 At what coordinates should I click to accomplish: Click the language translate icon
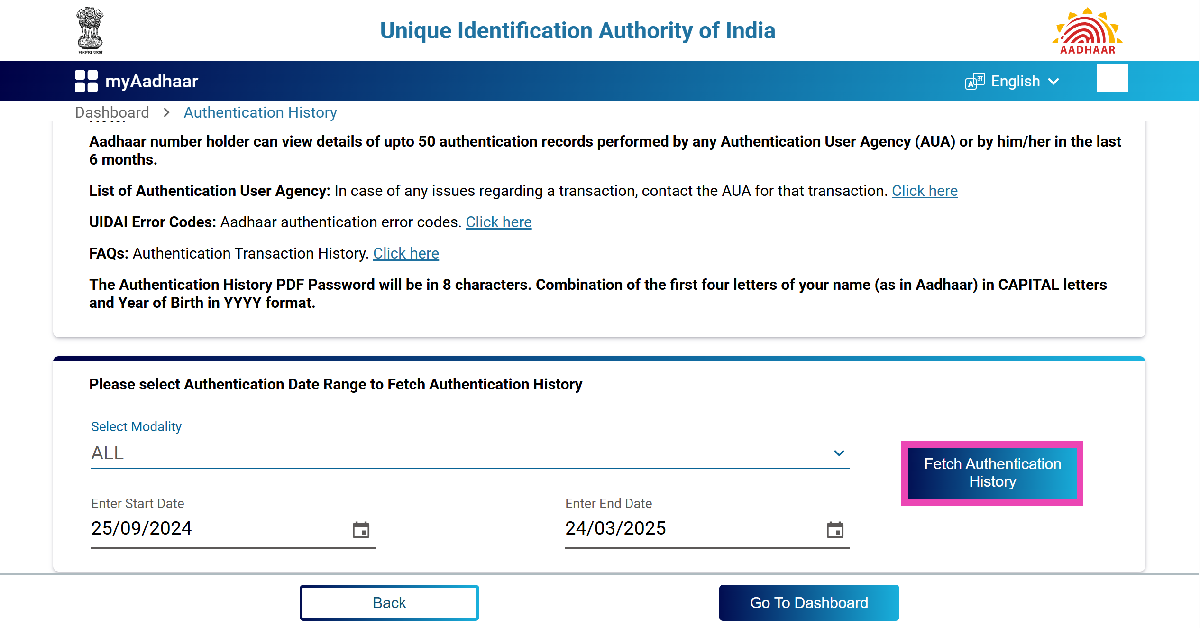pyautogui.click(x=974, y=82)
